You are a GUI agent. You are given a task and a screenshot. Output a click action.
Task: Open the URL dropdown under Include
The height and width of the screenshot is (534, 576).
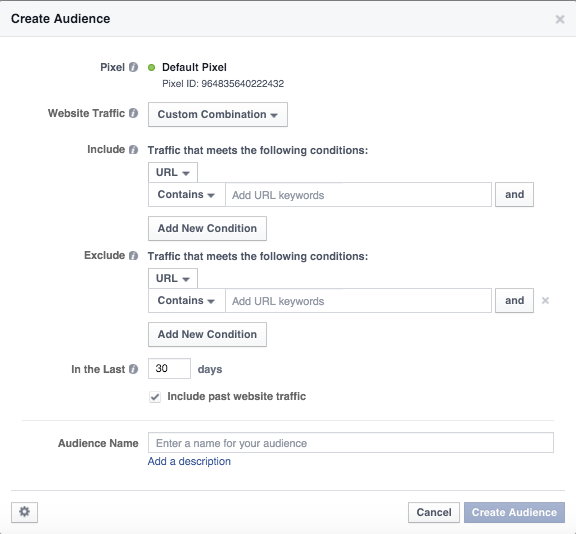[x=173, y=172]
